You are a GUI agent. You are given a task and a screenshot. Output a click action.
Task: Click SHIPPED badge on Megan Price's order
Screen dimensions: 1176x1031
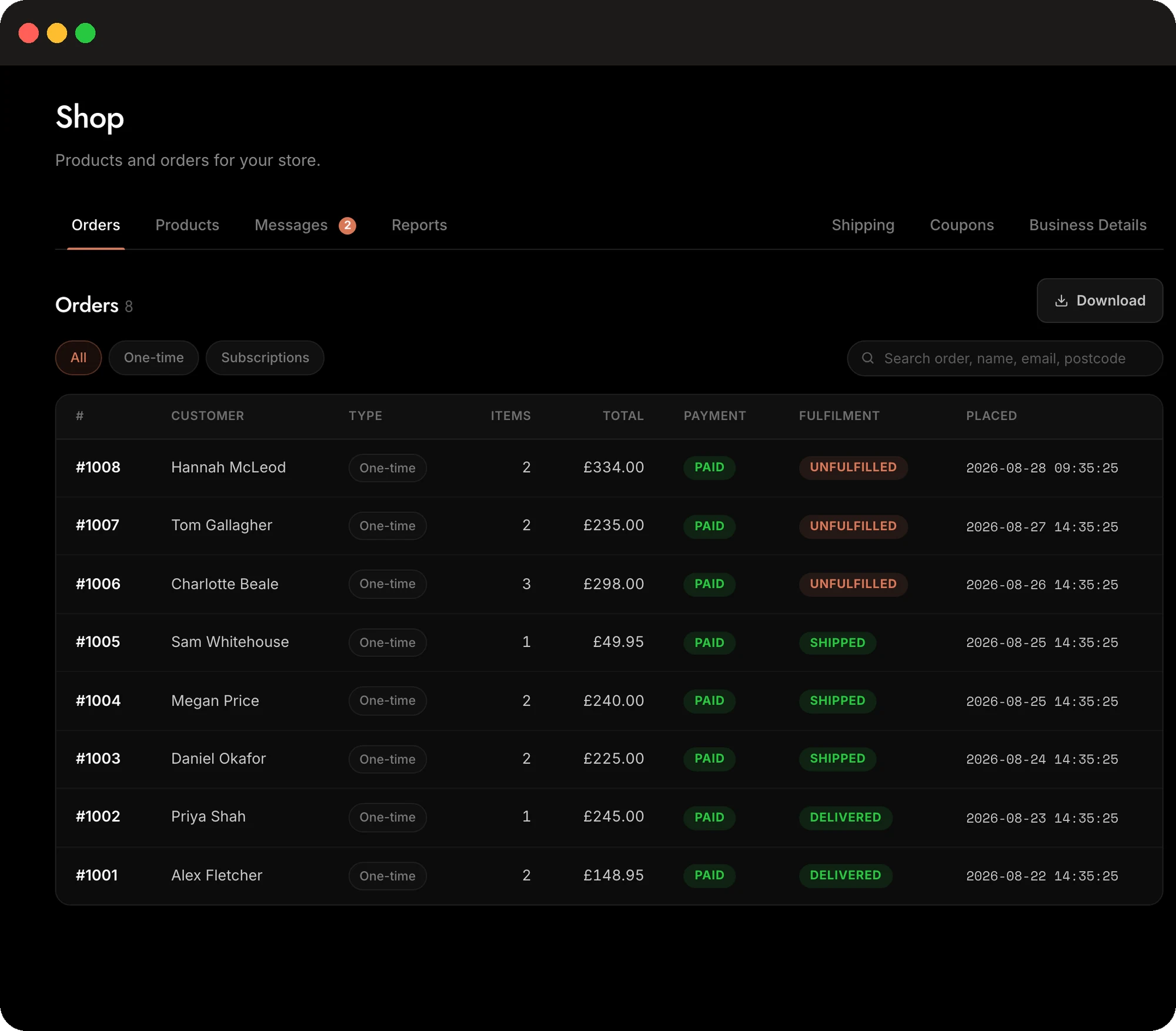click(x=837, y=700)
